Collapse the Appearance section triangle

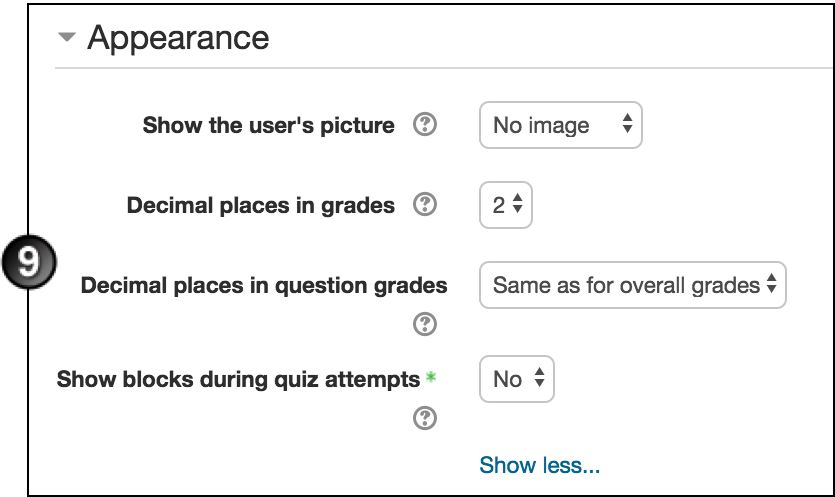[x=67, y=37]
